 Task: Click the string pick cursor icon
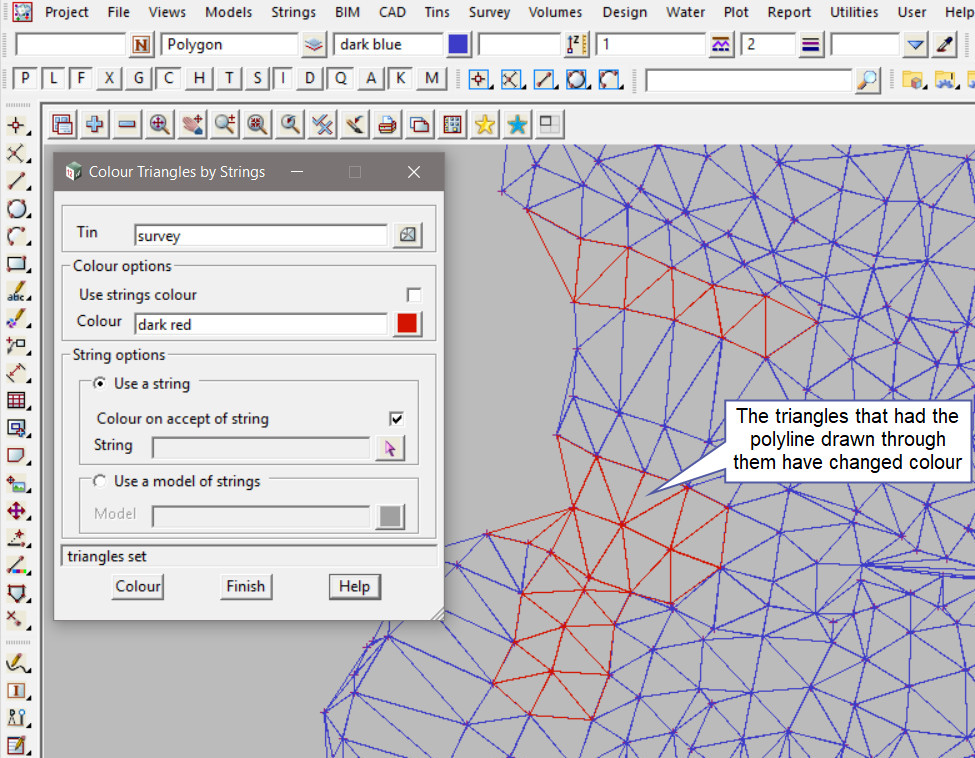(390, 447)
